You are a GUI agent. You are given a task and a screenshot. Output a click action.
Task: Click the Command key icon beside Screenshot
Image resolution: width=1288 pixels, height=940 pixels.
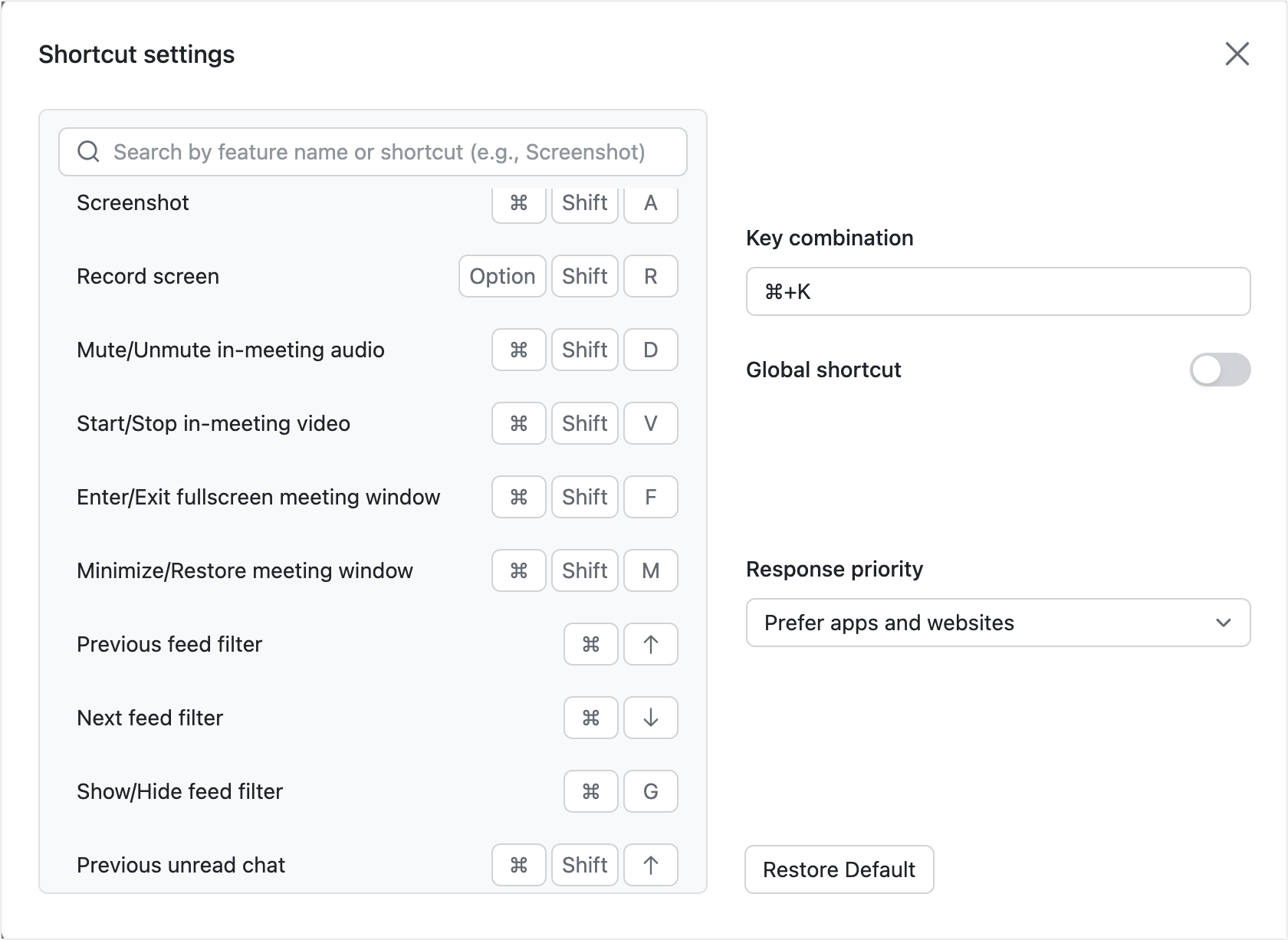(x=518, y=203)
